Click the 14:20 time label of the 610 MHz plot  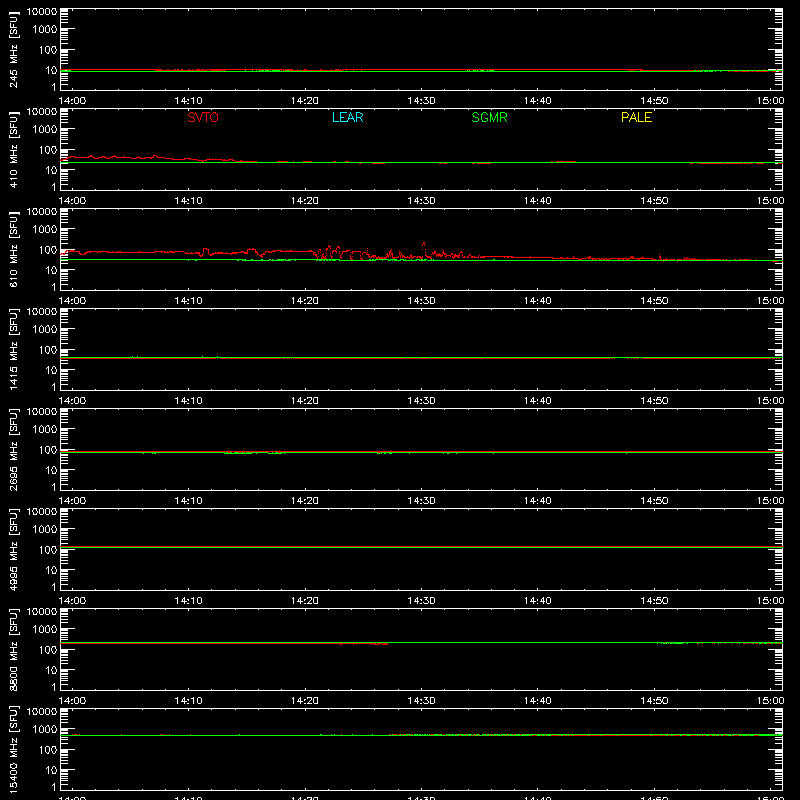coord(305,301)
